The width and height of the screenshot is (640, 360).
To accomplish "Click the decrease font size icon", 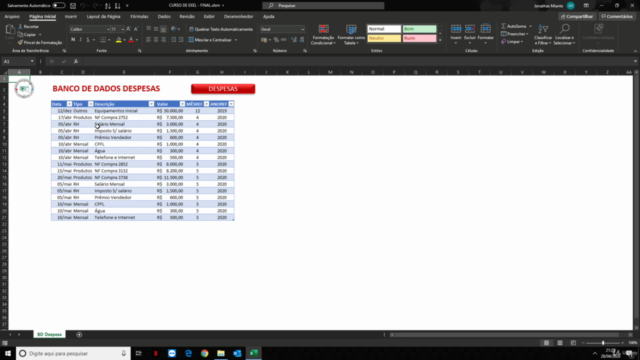I will [136, 29].
